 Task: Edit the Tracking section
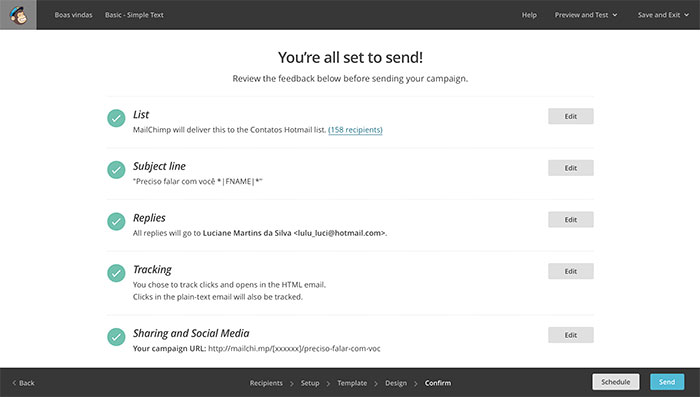tap(571, 271)
